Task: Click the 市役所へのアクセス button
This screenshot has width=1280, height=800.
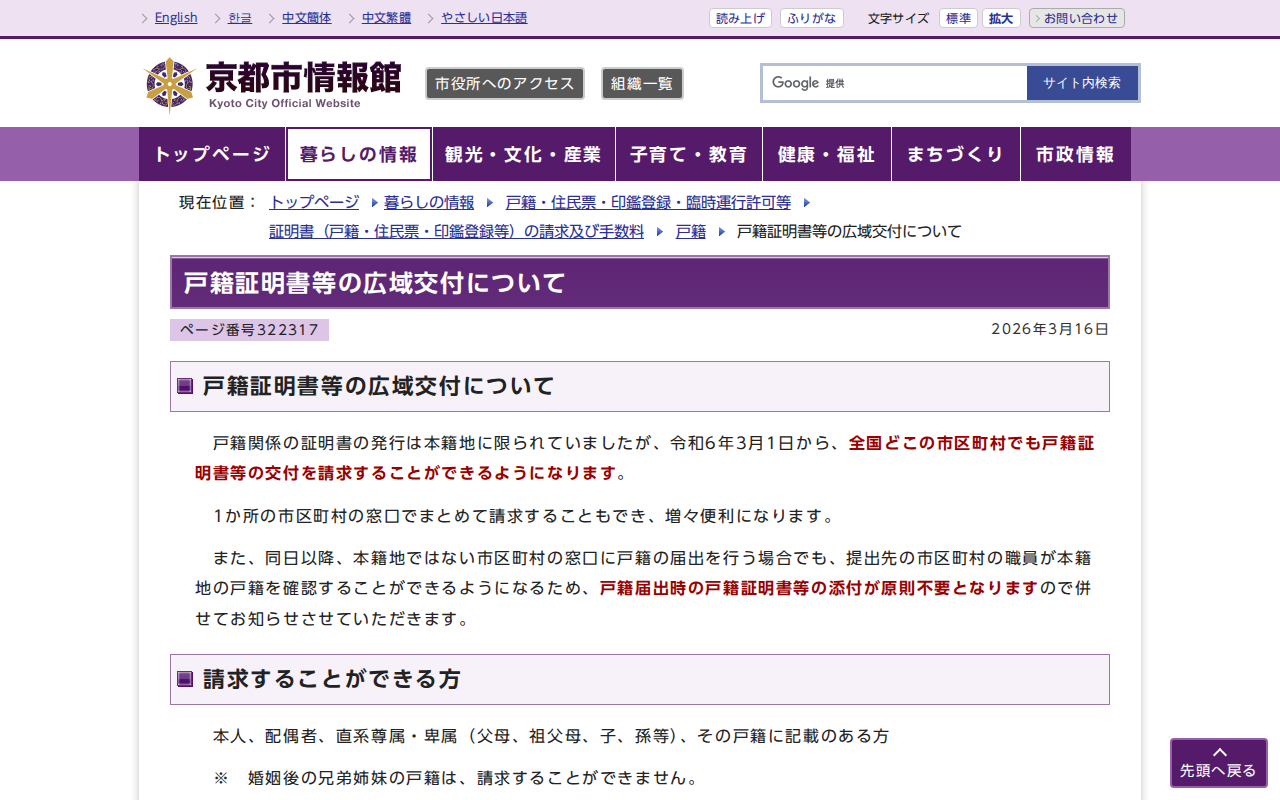Action: click(x=505, y=83)
